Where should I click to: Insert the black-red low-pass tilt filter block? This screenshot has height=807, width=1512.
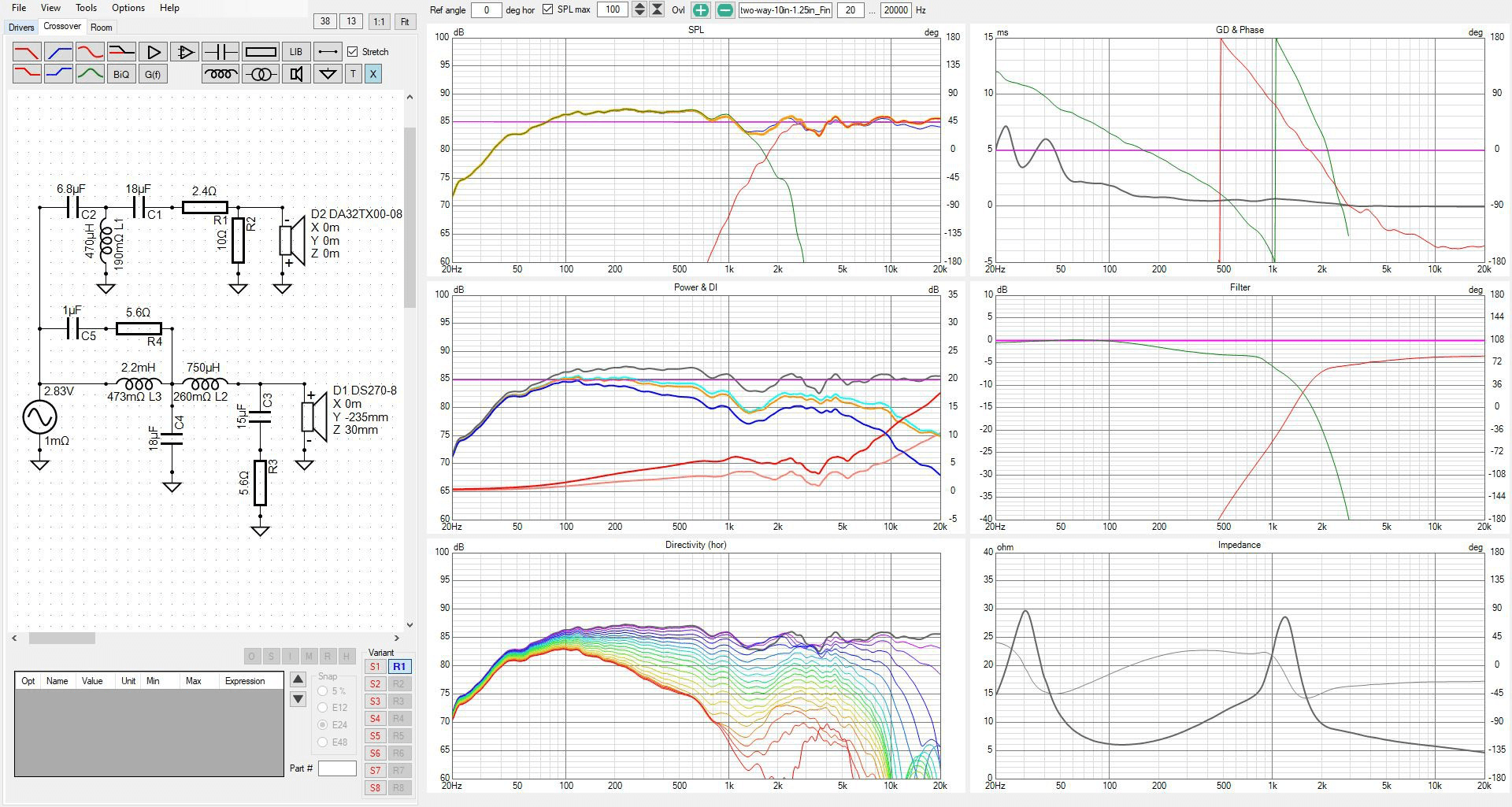[x=121, y=52]
